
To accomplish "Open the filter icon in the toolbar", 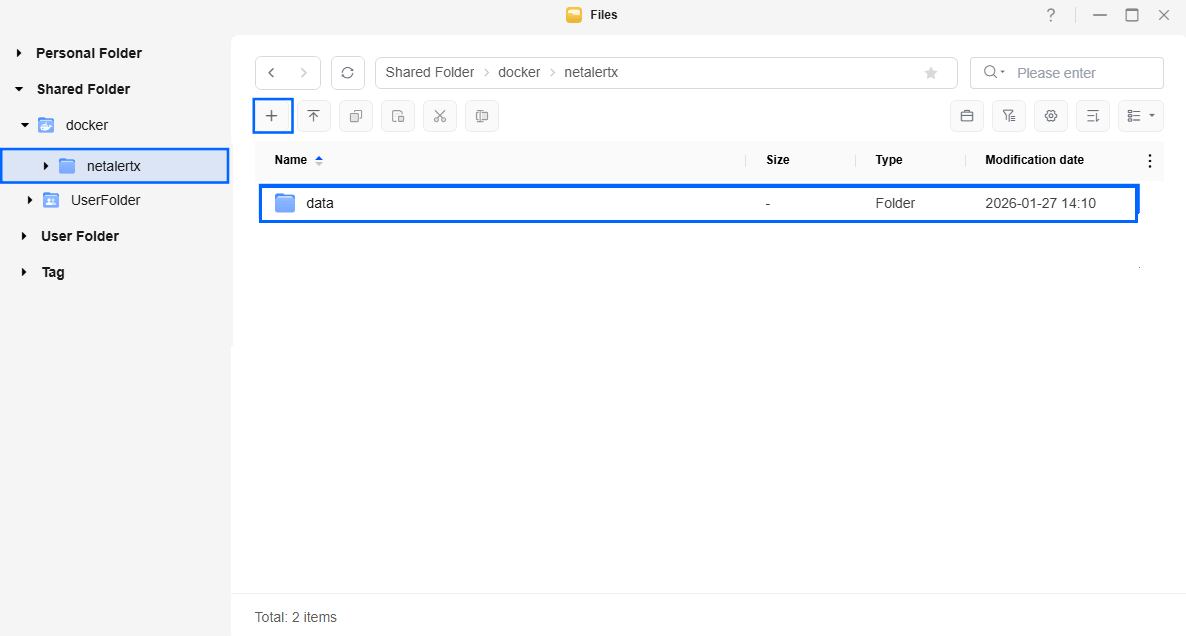I will point(1009,116).
